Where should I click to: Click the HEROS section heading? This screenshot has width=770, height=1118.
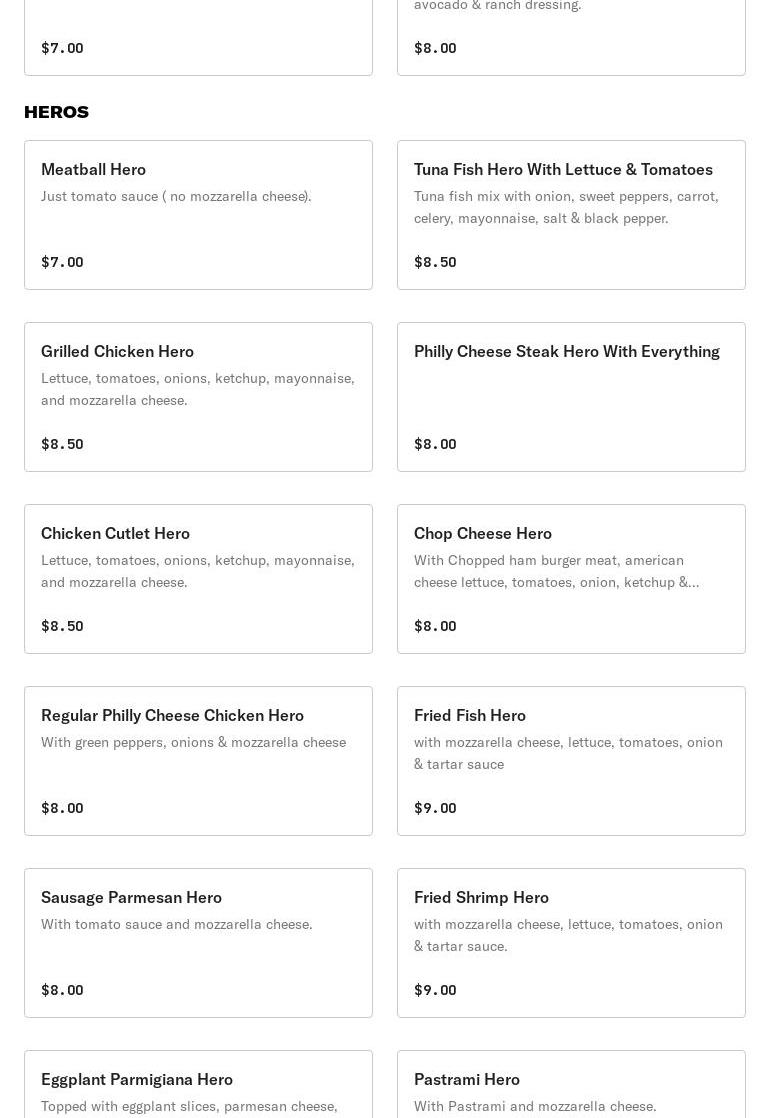(56, 112)
